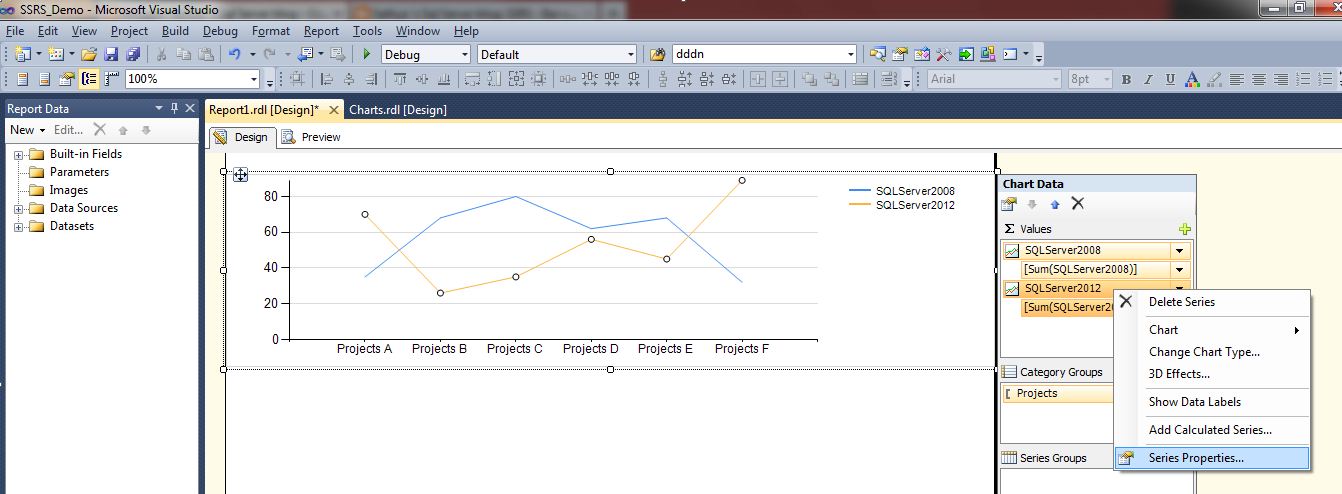Open the Chart submenu entry

pos(1211,329)
